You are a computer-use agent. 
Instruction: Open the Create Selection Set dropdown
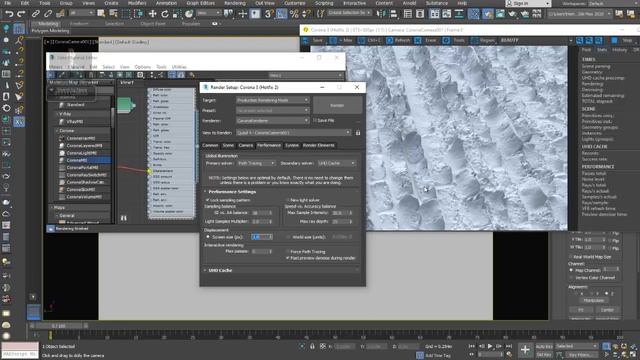click(349, 13)
